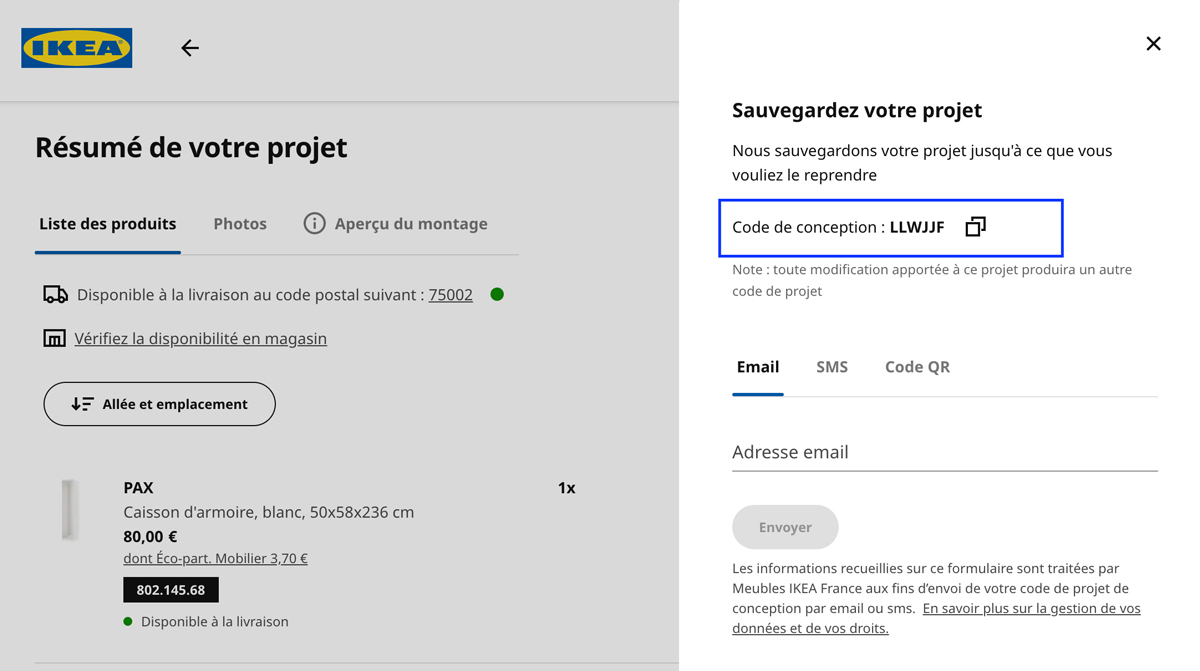Click the design code text LLWJJF
Screen dimensions: 1200x671
click(x=917, y=227)
